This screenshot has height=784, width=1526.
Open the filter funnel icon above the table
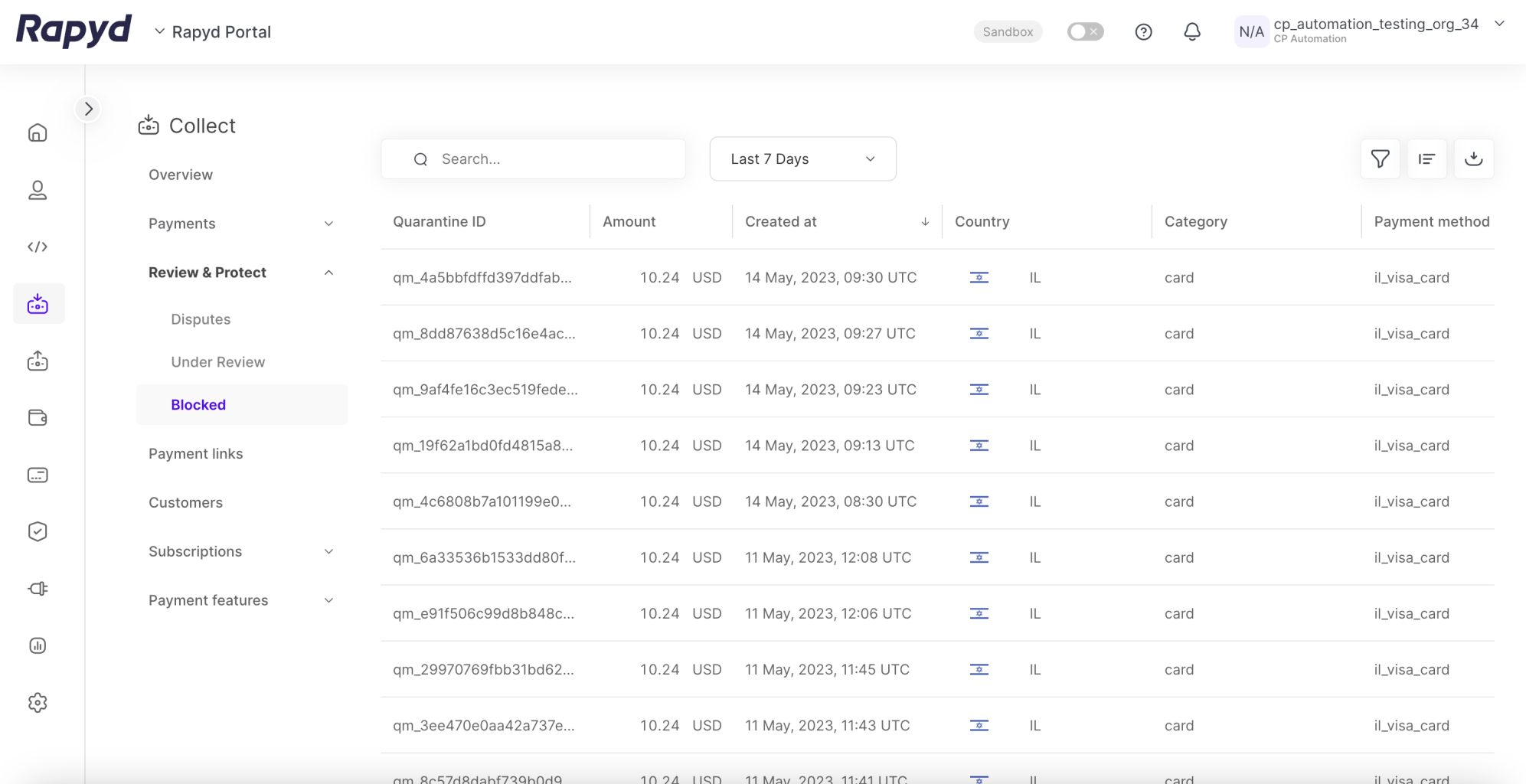(x=1380, y=159)
